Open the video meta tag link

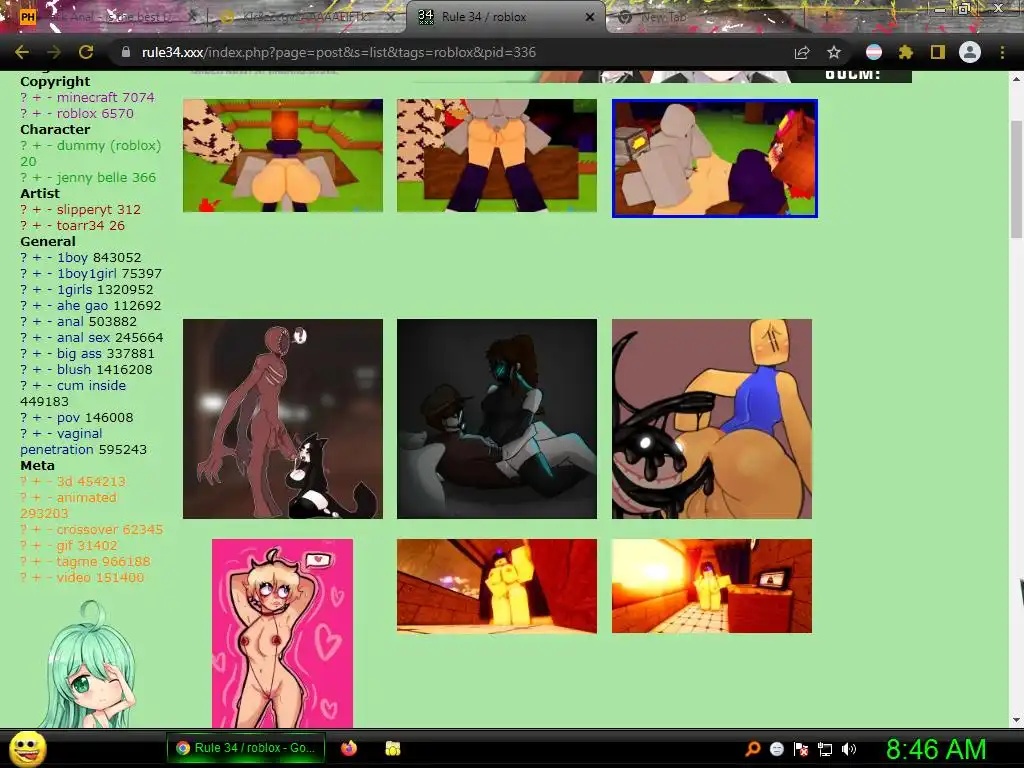[73, 577]
